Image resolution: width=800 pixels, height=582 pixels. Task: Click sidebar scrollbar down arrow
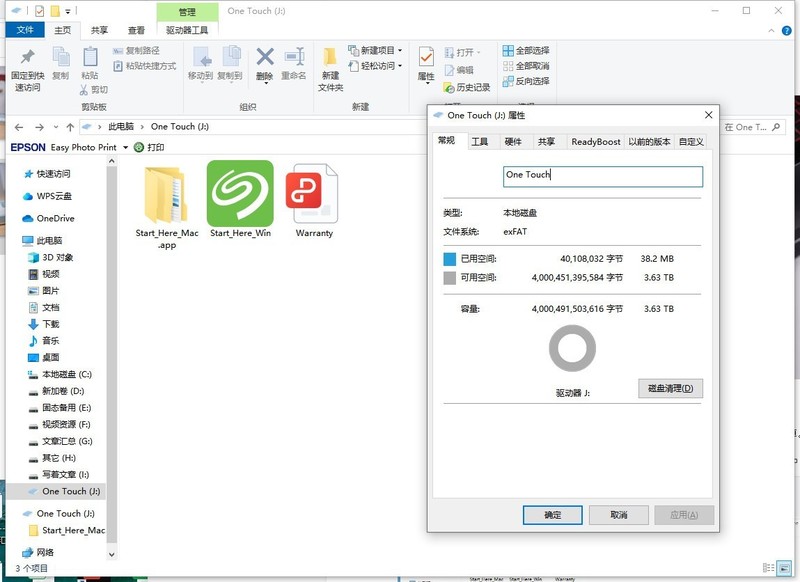pyautogui.click(x=112, y=554)
